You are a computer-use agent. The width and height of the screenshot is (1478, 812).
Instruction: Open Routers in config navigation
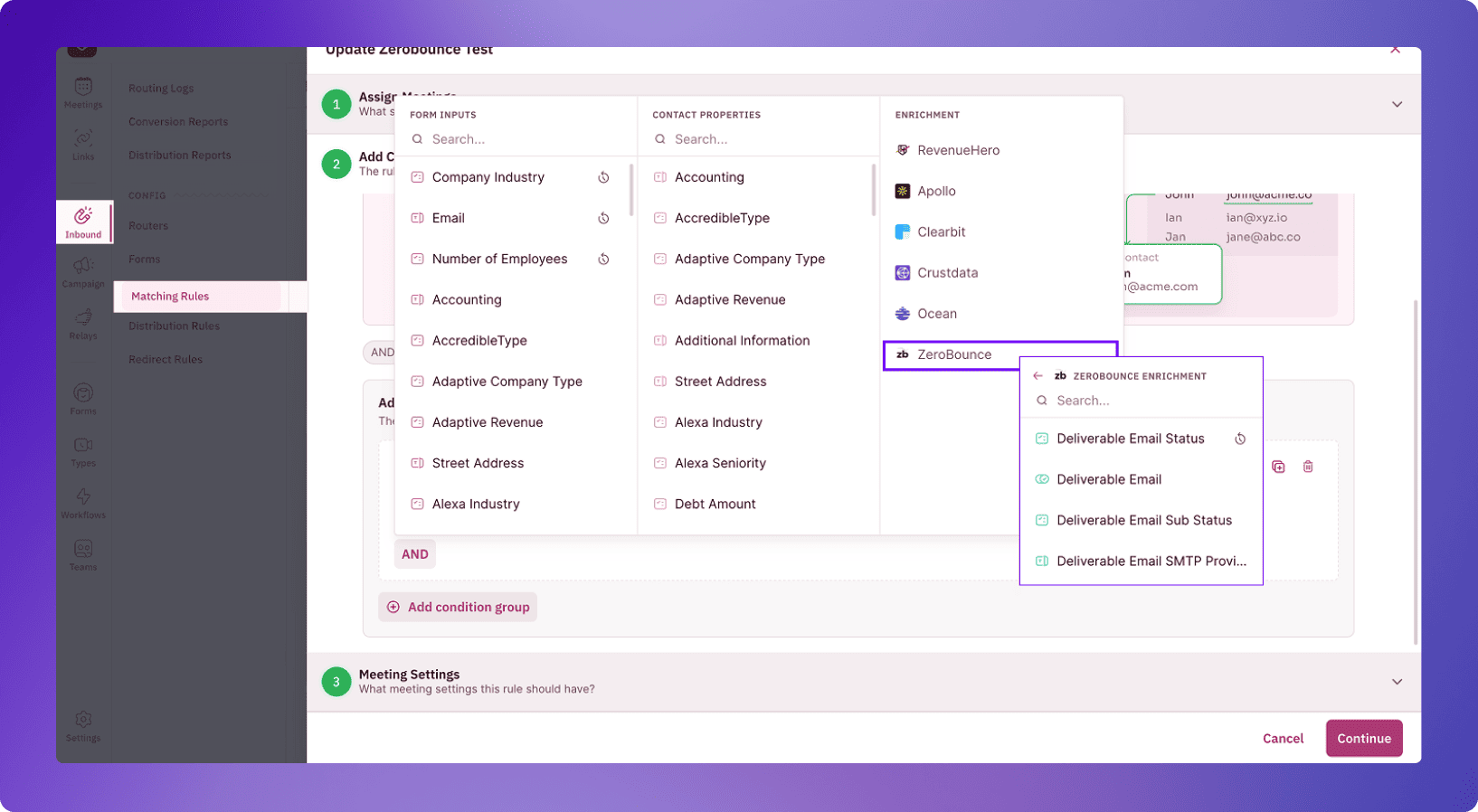click(148, 226)
